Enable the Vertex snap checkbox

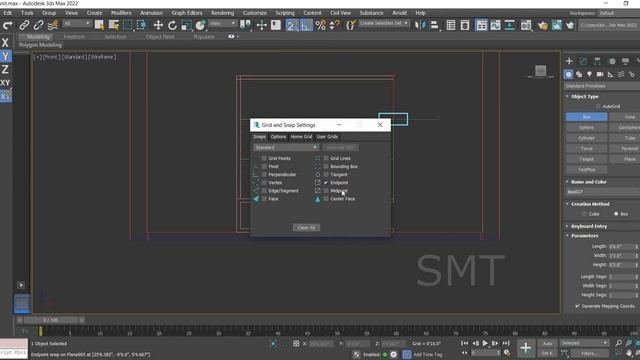coord(264,183)
